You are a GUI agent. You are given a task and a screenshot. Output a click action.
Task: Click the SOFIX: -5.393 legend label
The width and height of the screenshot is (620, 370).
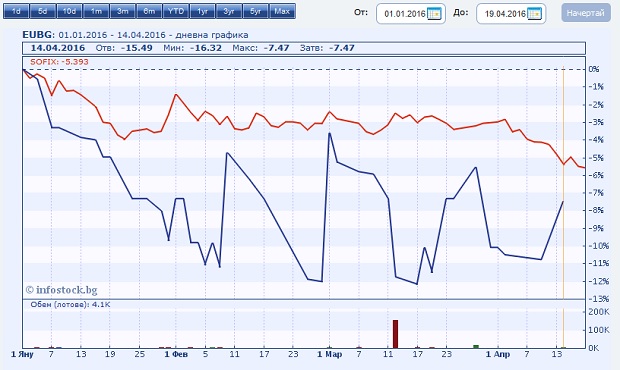point(59,62)
